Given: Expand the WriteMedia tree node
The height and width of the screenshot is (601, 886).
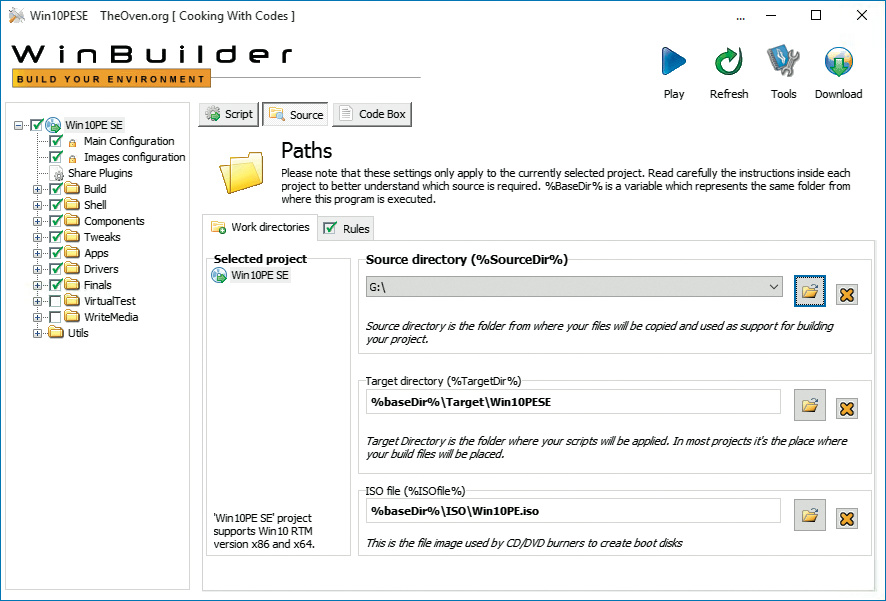Looking at the screenshot, I should pyautogui.click(x=37, y=317).
